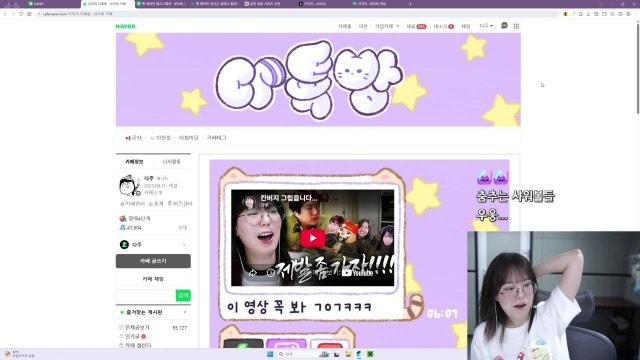Click the 카페 글쓰기 button
The image size is (640, 360).
tap(153, 261)
